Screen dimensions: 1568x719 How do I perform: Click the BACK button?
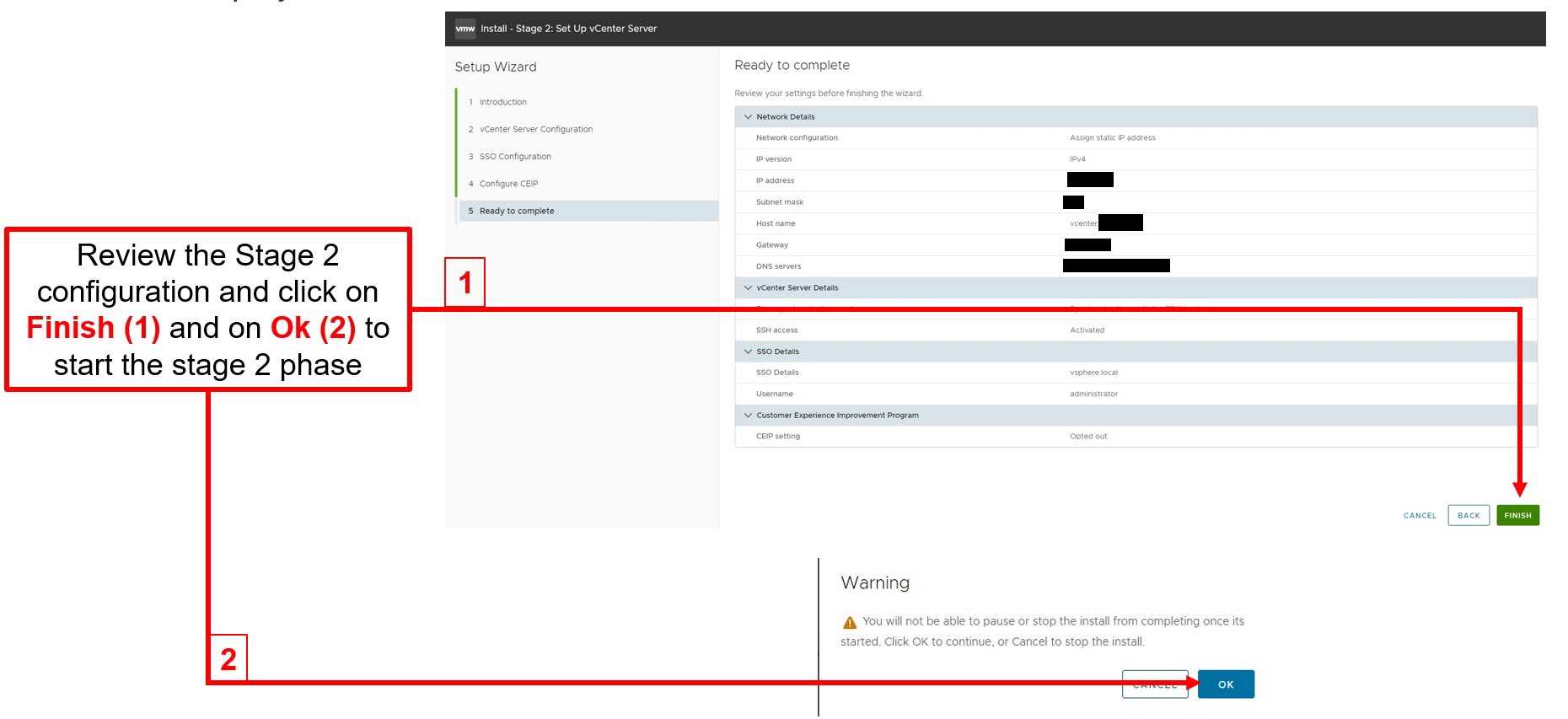coord(1469,516)
